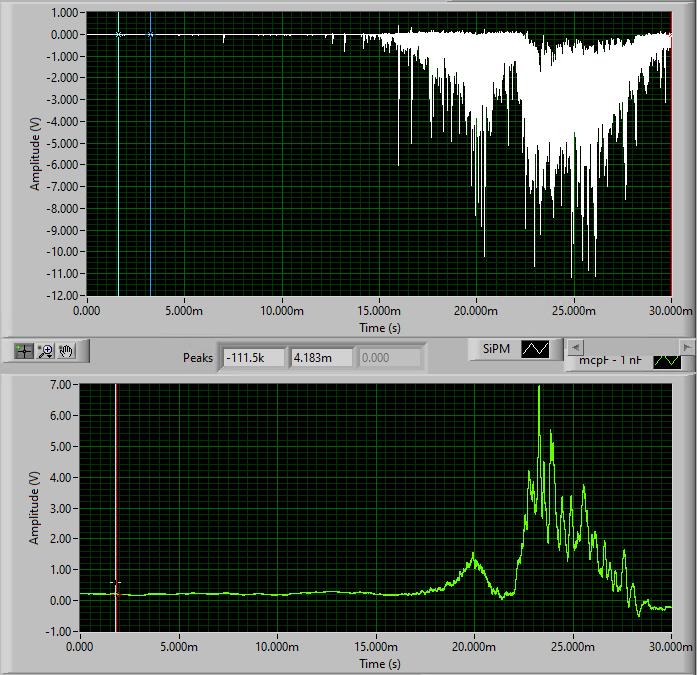Click the 0.000 start value on top X axis

[x=87, y=311]
